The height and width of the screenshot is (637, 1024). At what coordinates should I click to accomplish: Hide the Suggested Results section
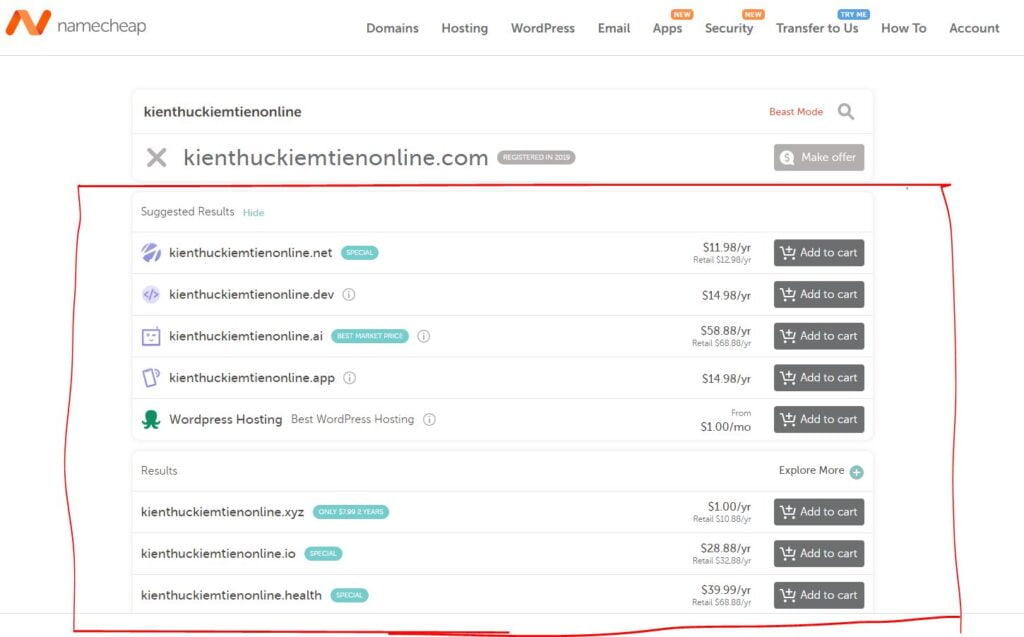(253, 213)
